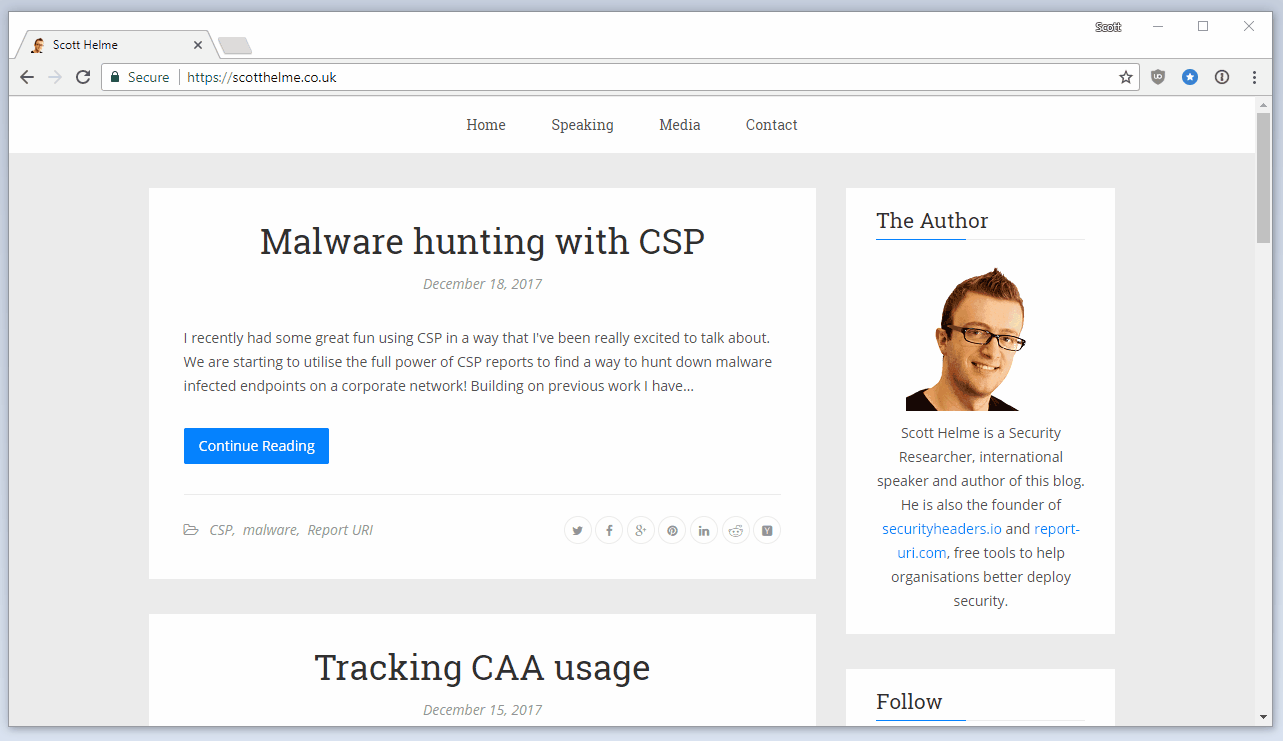This screenshot has height=741, width=1283.
Task: Share the post on Twitter
Action: [577, 531]
